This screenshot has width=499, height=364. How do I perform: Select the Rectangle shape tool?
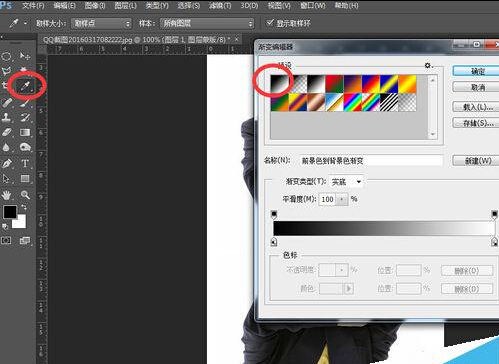25,179
